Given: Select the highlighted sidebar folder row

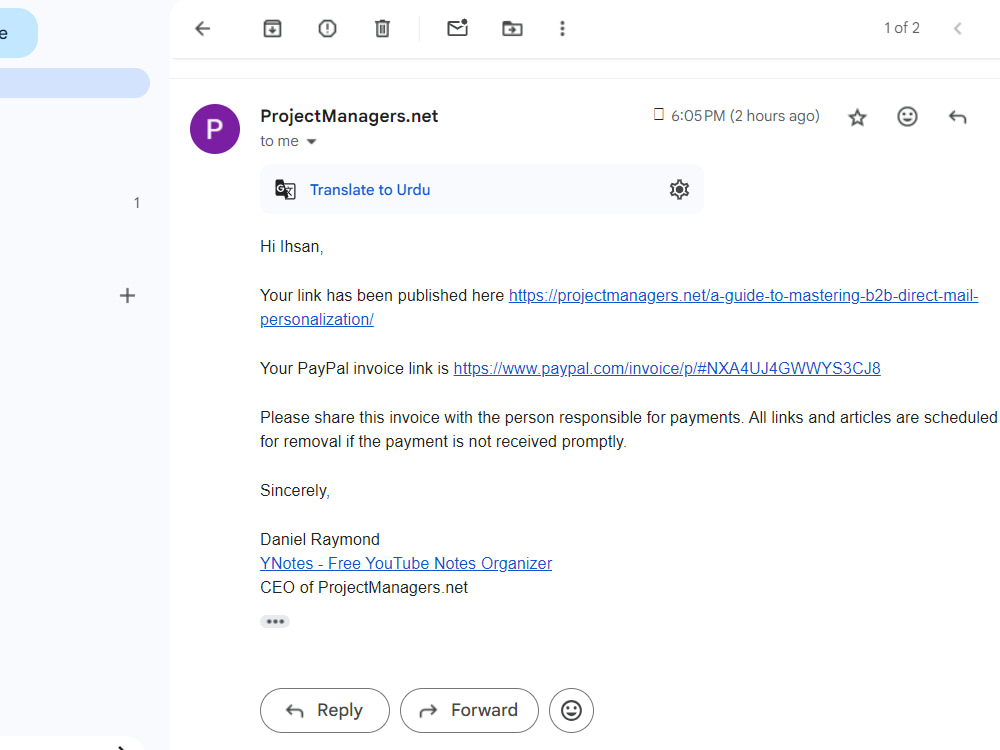Looking at the screenshot, I should pos(75,83).
